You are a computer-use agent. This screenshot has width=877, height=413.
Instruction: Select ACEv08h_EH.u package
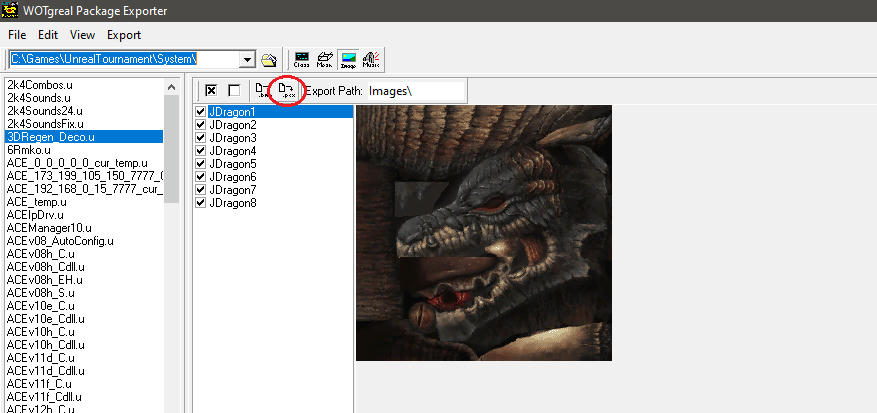click(x=45, y=280)
